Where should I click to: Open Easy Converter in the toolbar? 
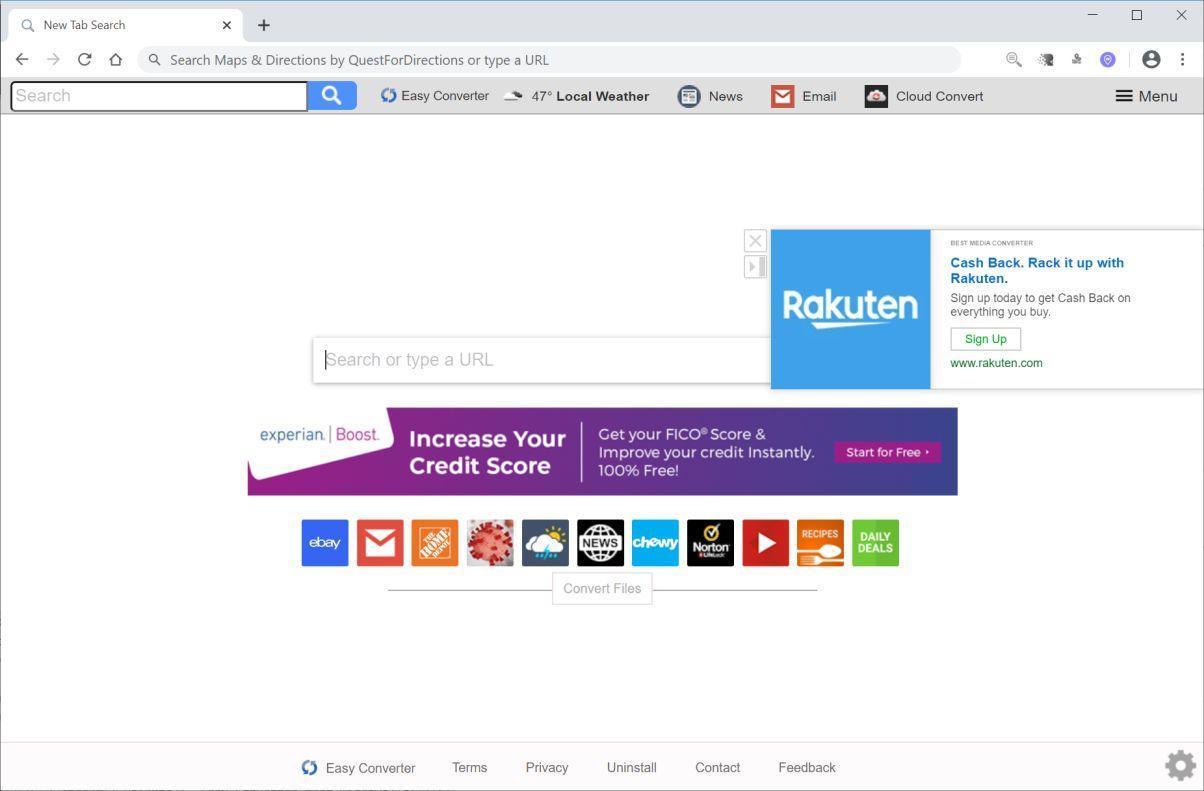coord(434,96)
